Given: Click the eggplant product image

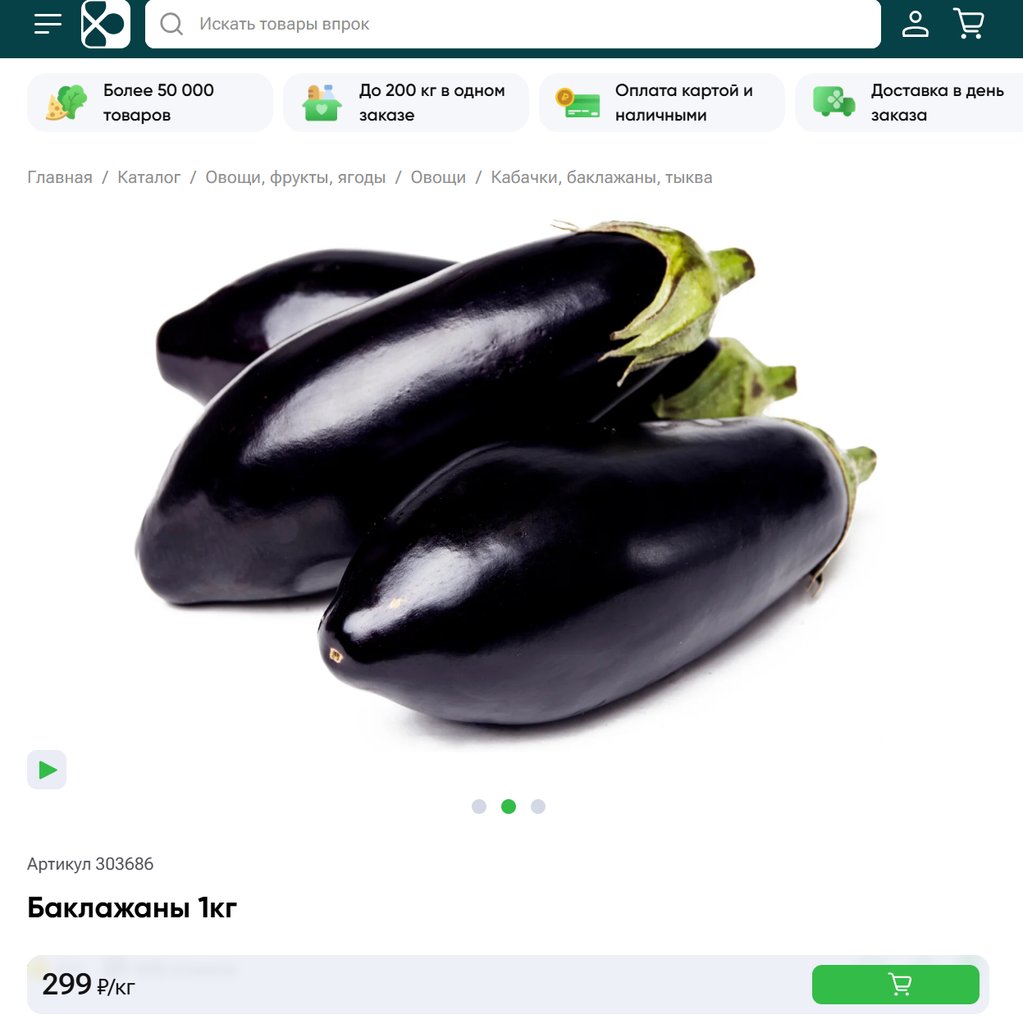Looking at the screenshot, I should click(x=506, y=473).
